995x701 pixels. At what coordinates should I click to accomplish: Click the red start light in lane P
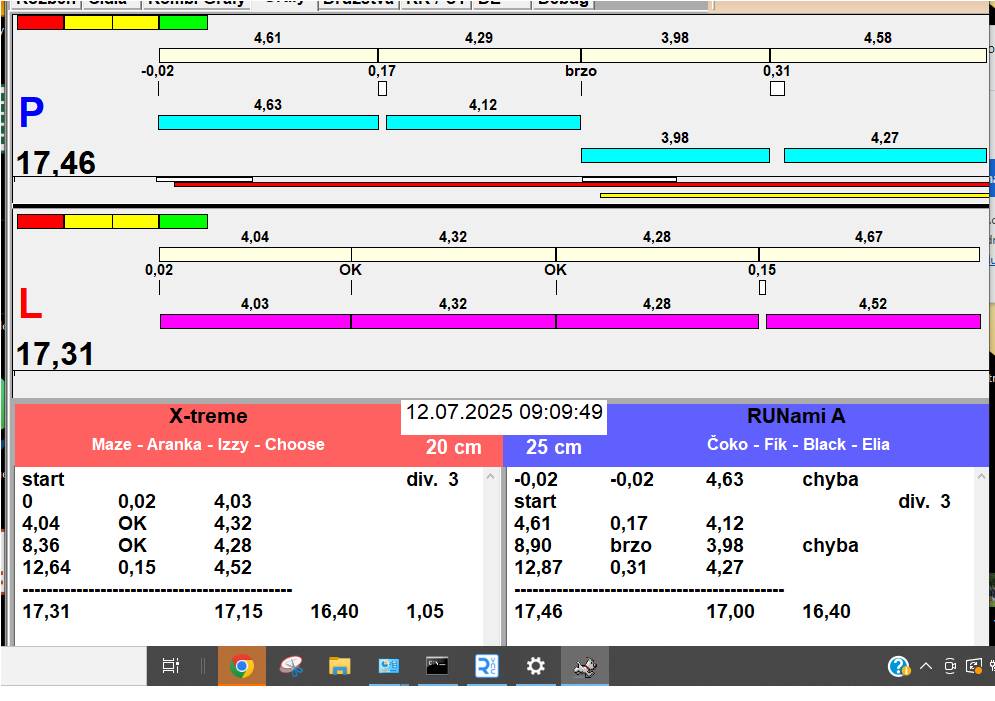point(40,22)
